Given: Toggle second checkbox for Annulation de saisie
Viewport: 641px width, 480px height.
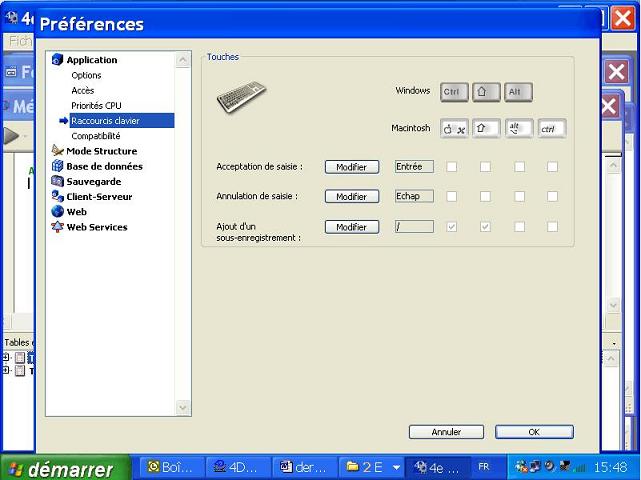Looking at the screenshot, I should [x=485, y=196].
